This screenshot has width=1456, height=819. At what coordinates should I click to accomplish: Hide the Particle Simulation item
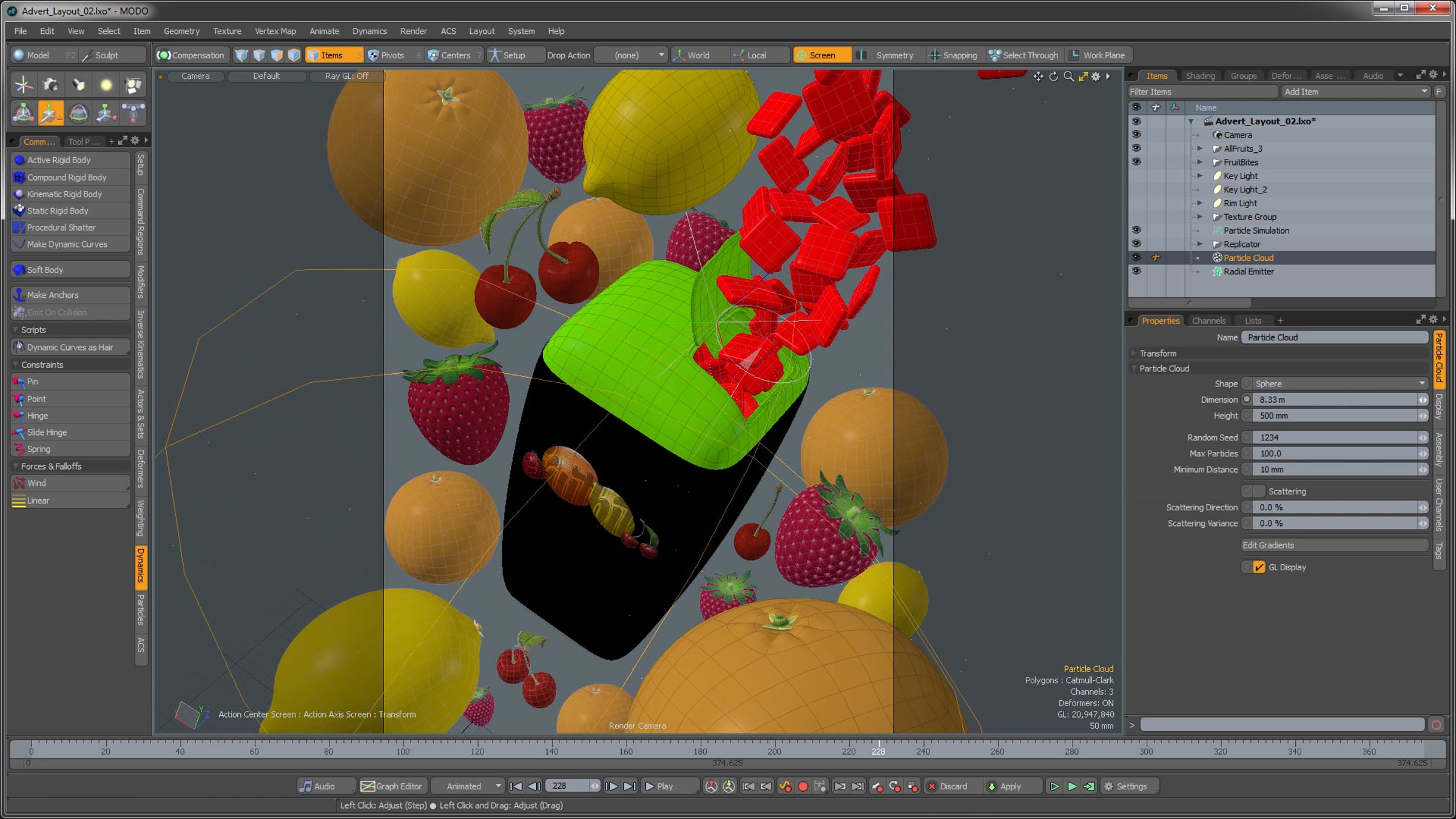point(1136,230)
